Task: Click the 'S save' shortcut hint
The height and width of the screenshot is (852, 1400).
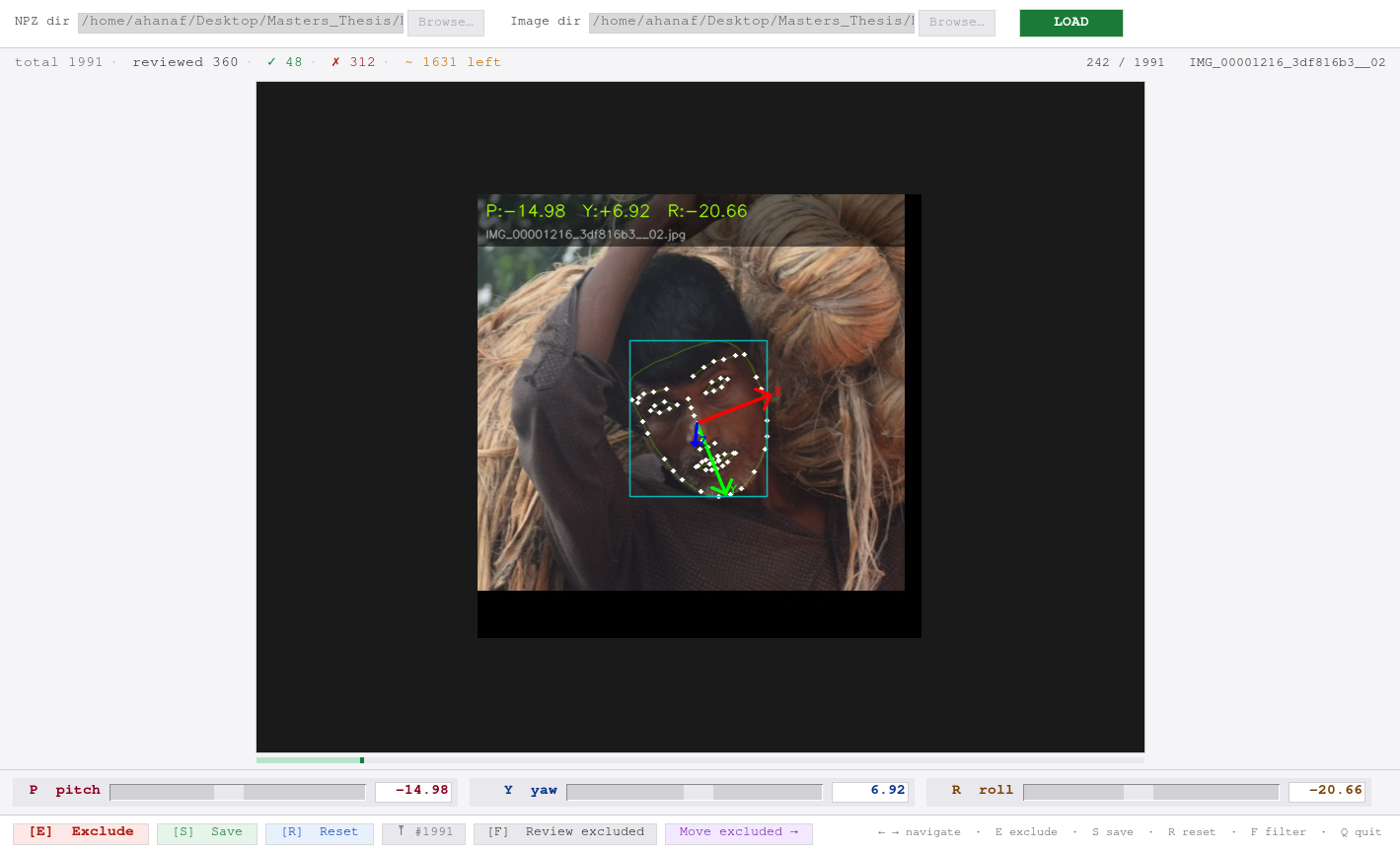Action: point(1113,832)
